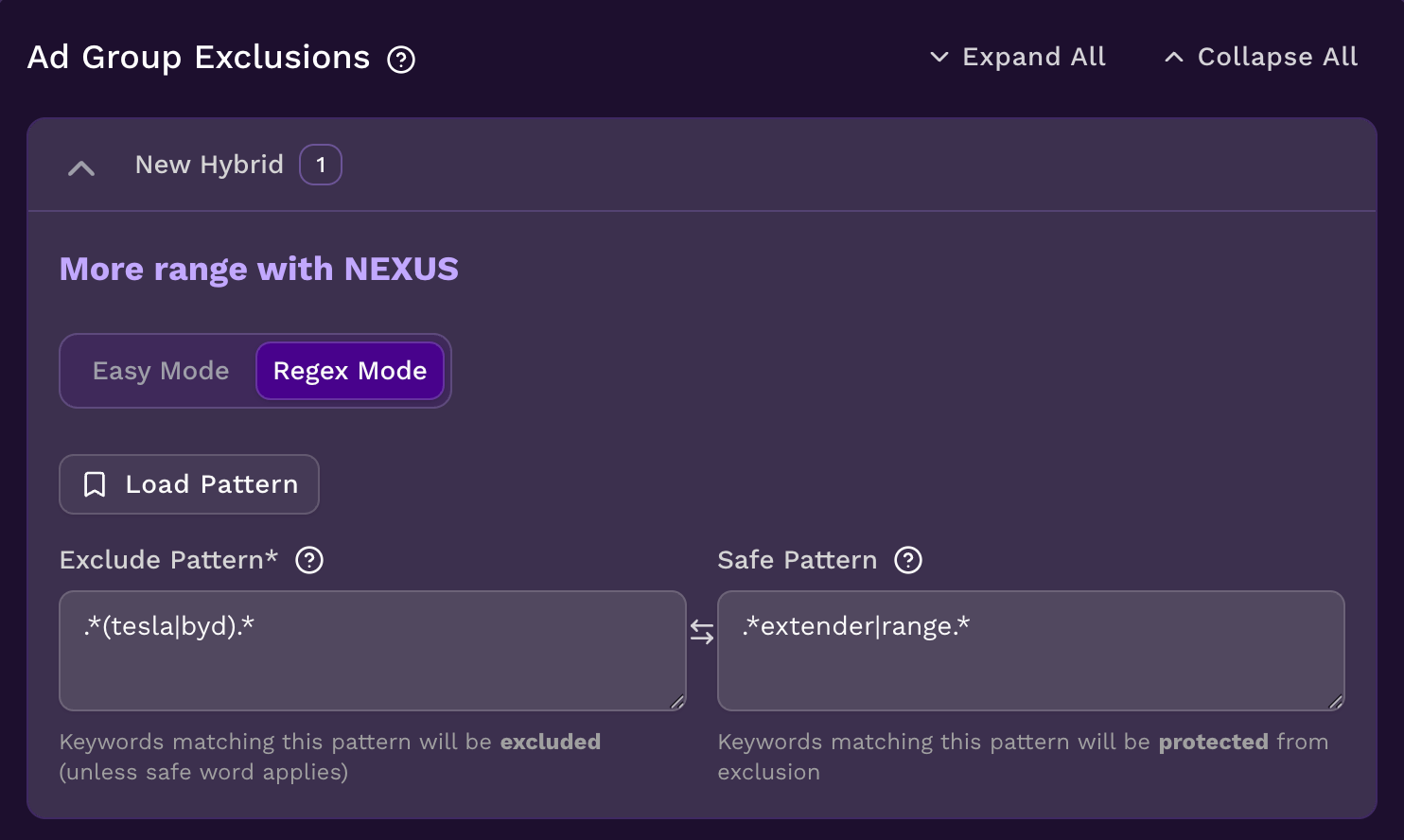Grab the Exclude Pattern resize handle

point(677,702)
